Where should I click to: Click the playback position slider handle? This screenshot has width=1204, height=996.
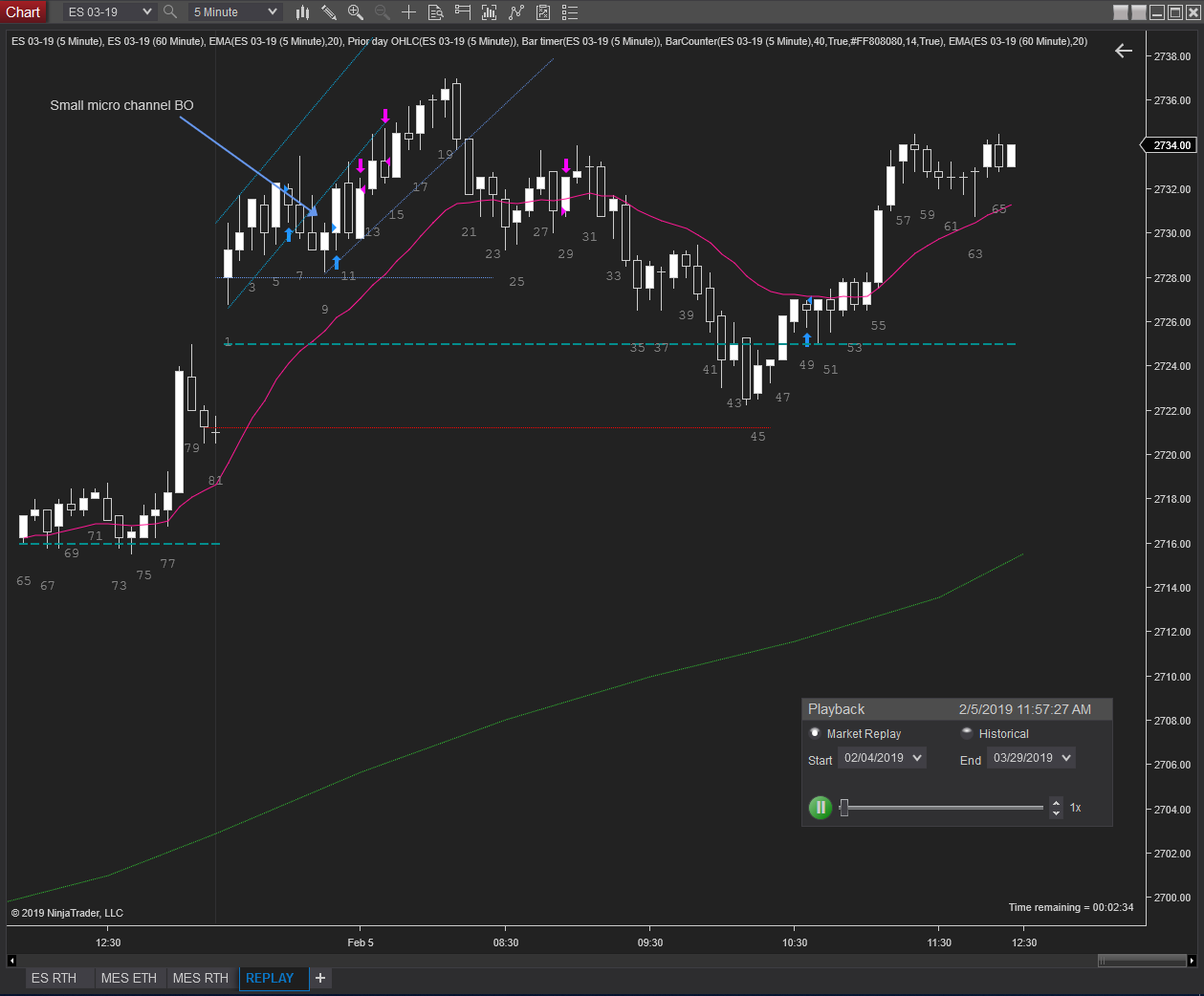pyautogui.click(x=844, y=808)
